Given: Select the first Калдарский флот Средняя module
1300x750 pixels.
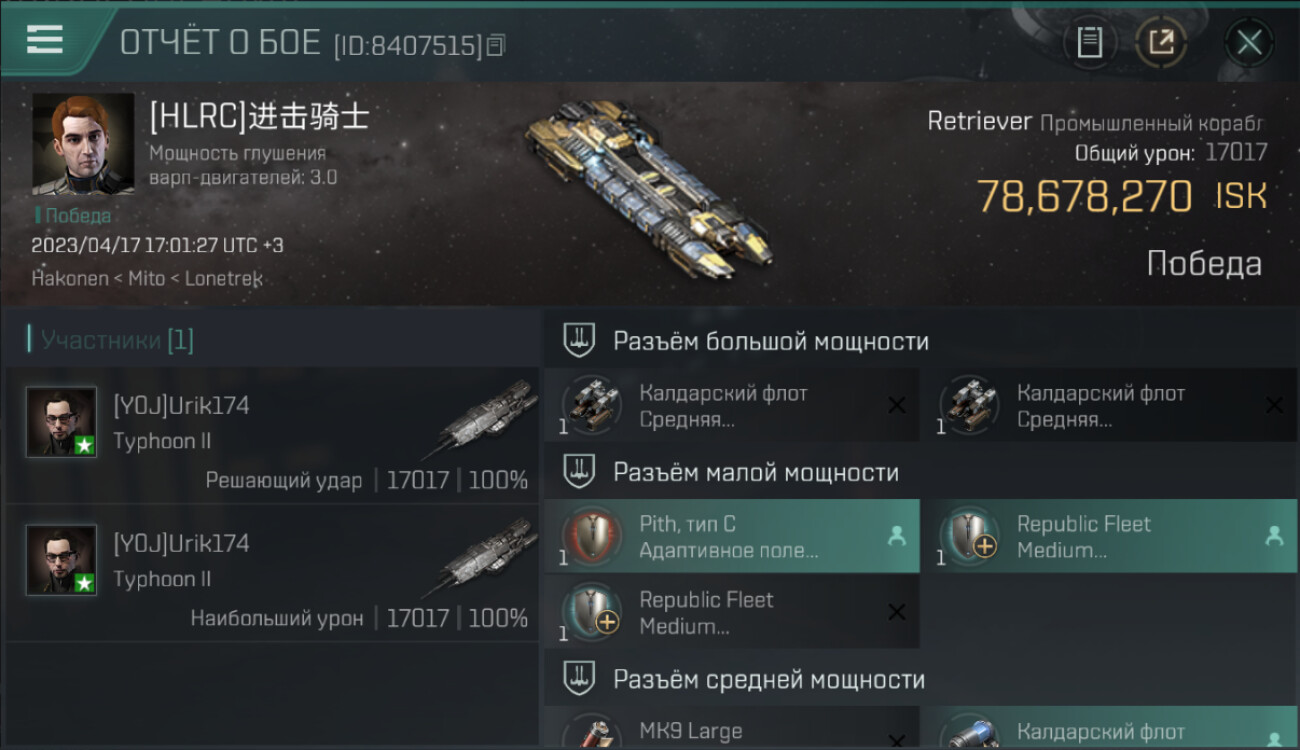Looking at the screenshot, I should click(x=731, y=406).
